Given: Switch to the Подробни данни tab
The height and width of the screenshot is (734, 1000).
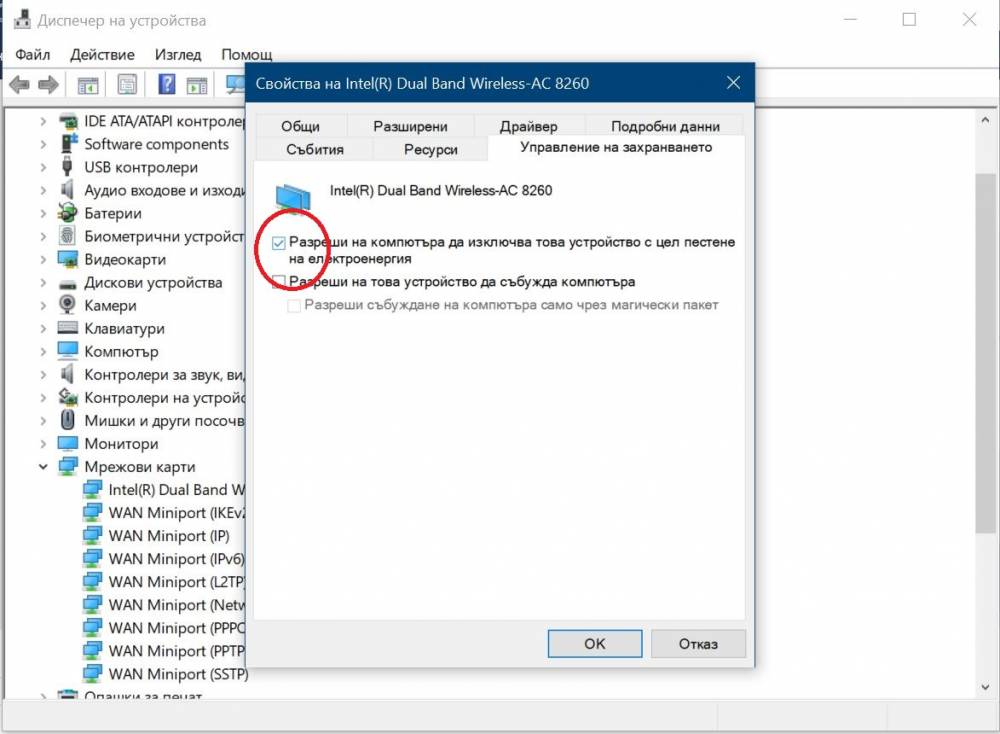Looking at the screenshot, I should pos(665,126).
